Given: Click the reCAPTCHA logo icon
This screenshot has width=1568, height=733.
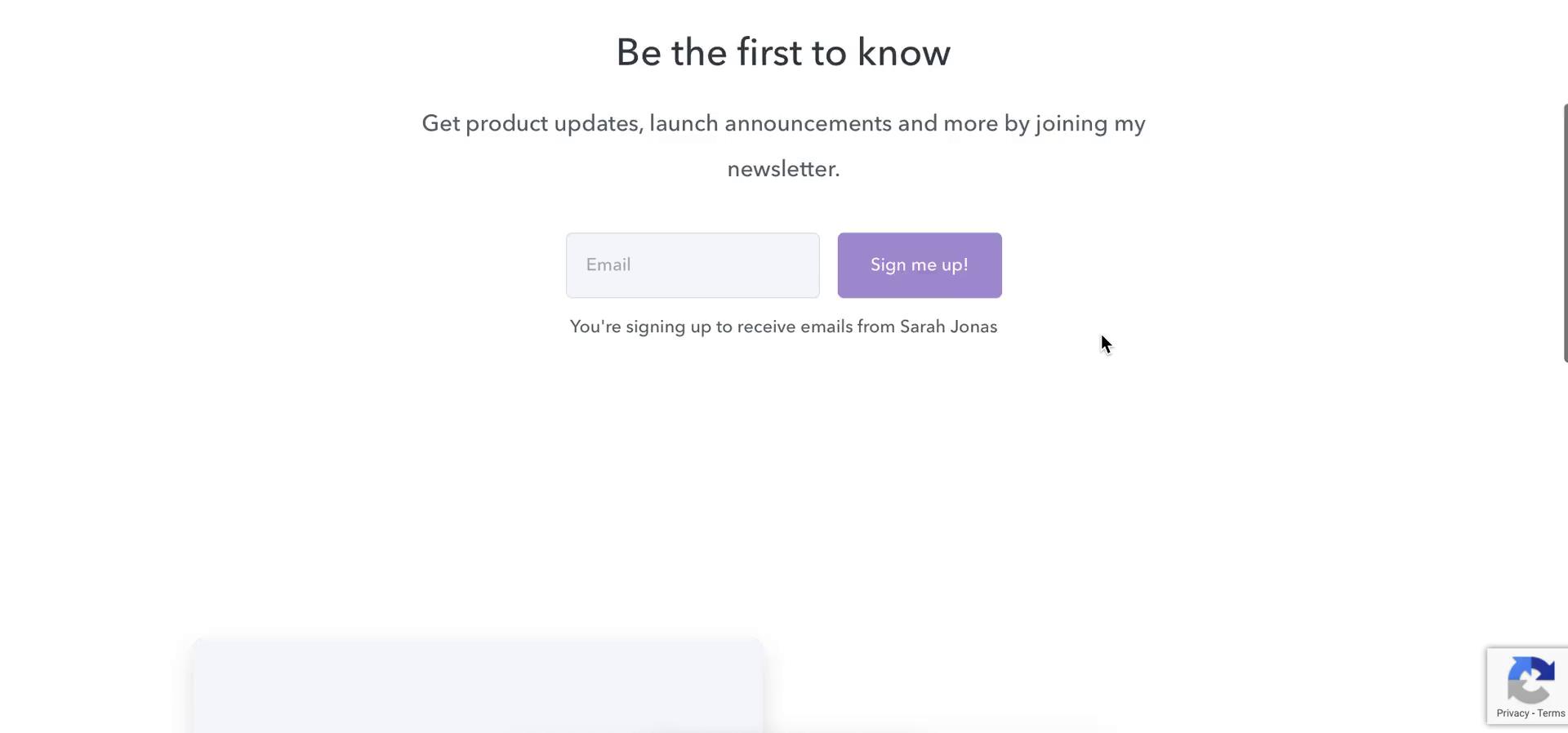Looking at the screenshot, I should click(x=1530, y=678).
